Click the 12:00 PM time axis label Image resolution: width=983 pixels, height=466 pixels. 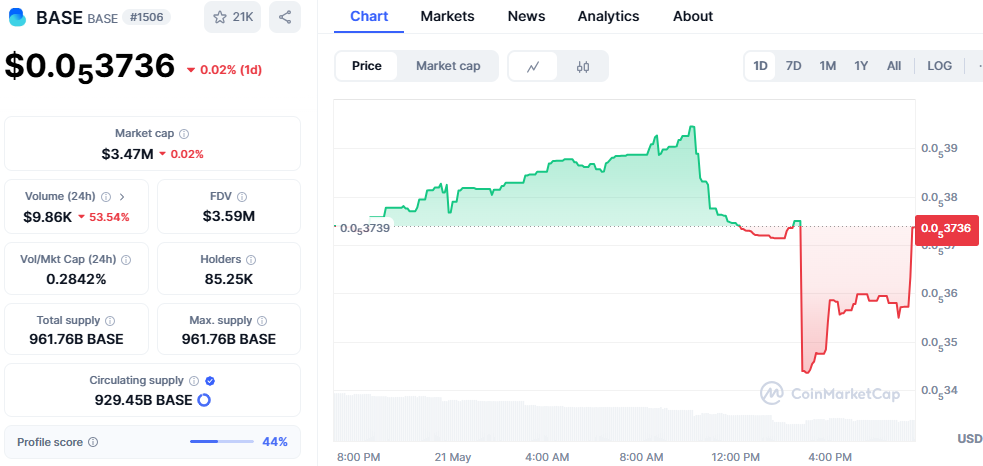(x=737, y=457)
